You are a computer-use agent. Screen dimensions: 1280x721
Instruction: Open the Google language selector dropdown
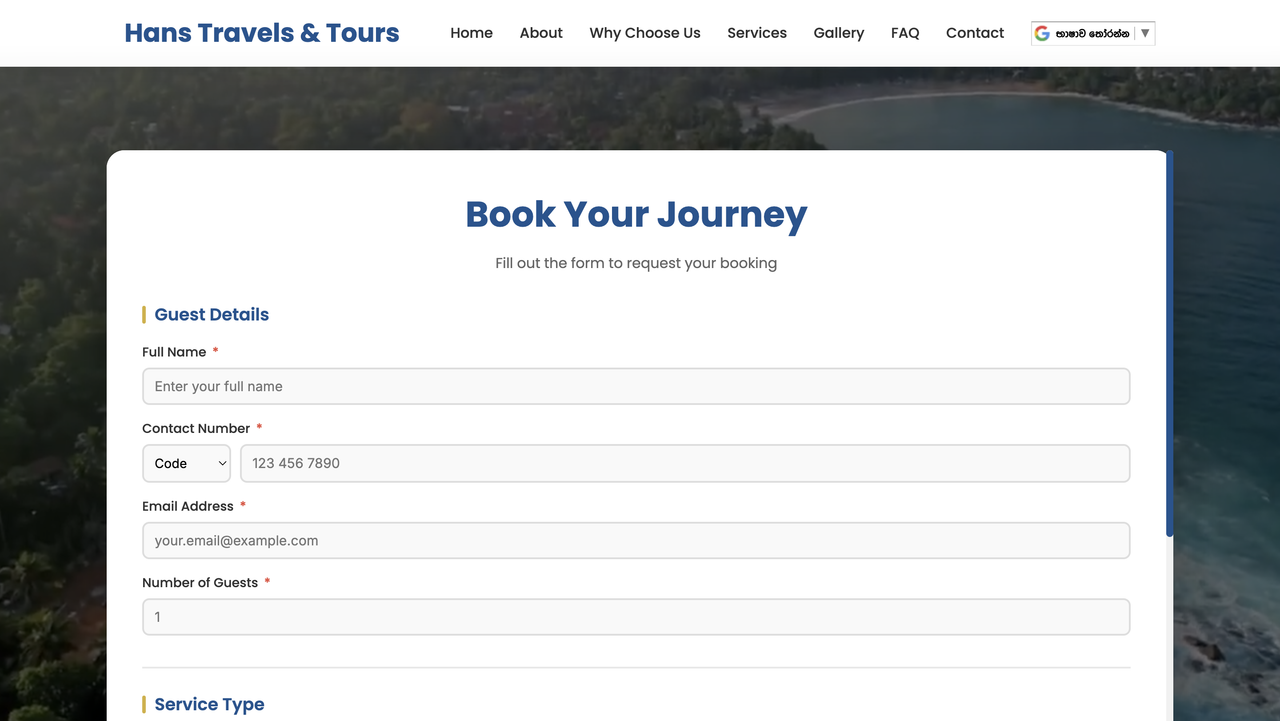tap(1093, 32)
